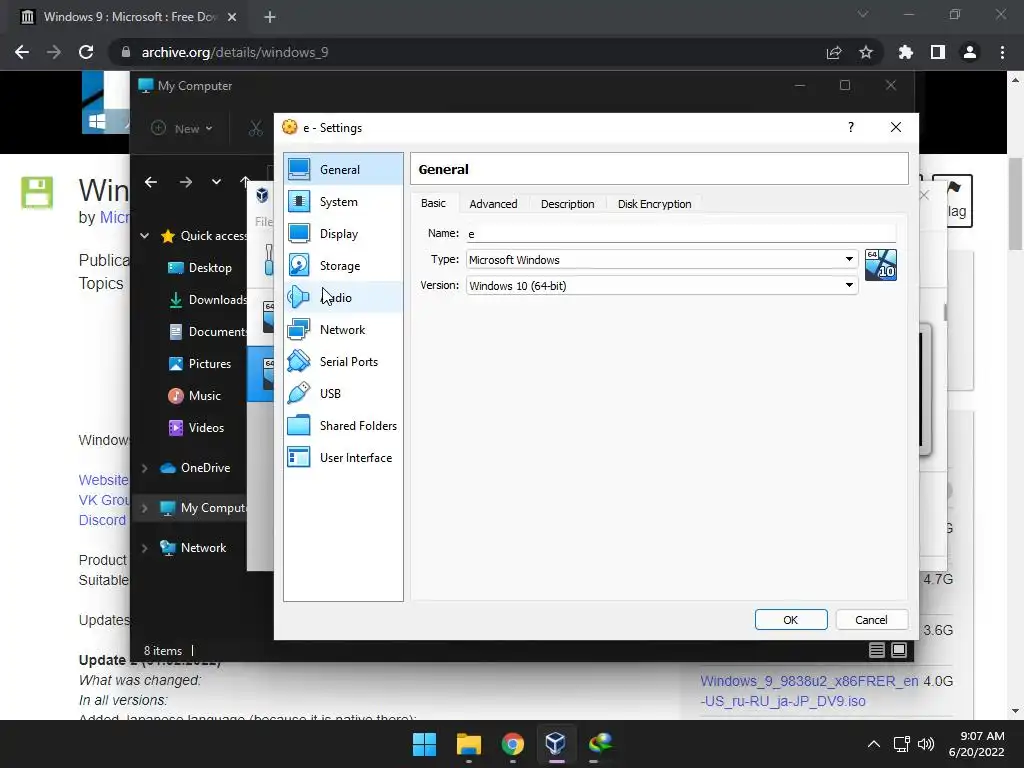Open the Audio settings category
Viewport: 1024px width, 768px height.
tap(343, 298)
